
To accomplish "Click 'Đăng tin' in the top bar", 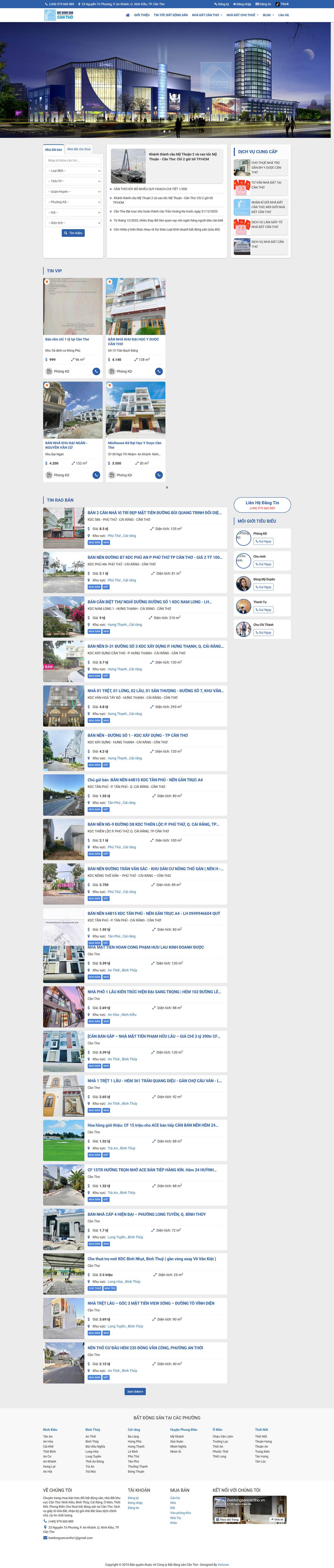I will [264, 4].
